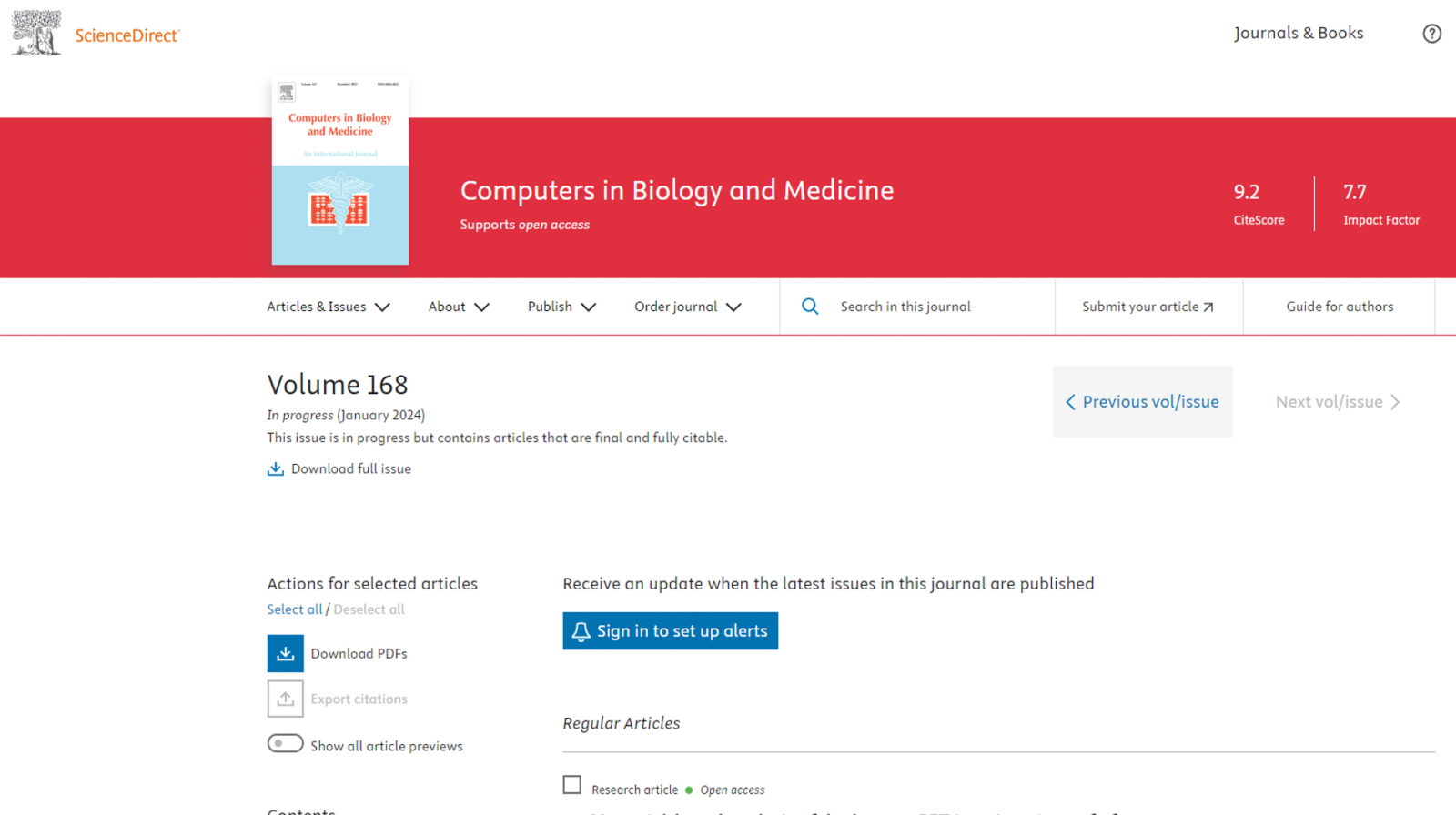Click the Download PDFs label
The width and height of the screenshot is (1456, 815).
click(x=359, y=653)
